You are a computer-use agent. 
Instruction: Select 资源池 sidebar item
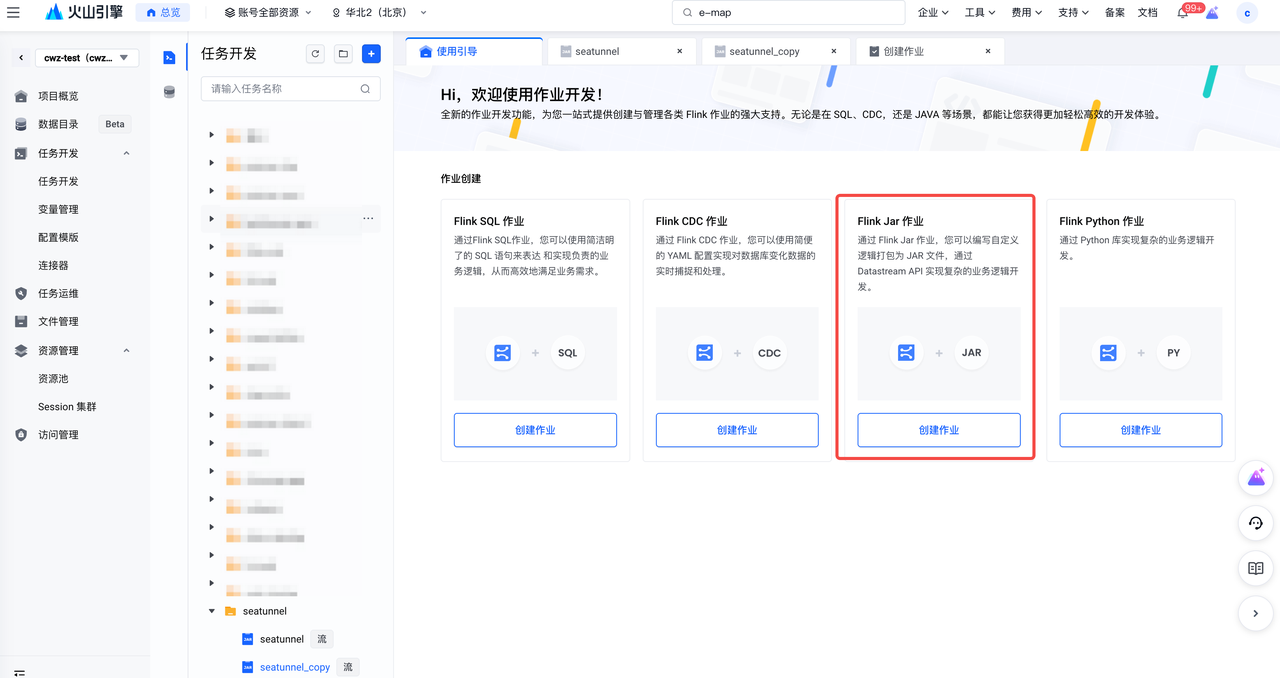point(53,378)
